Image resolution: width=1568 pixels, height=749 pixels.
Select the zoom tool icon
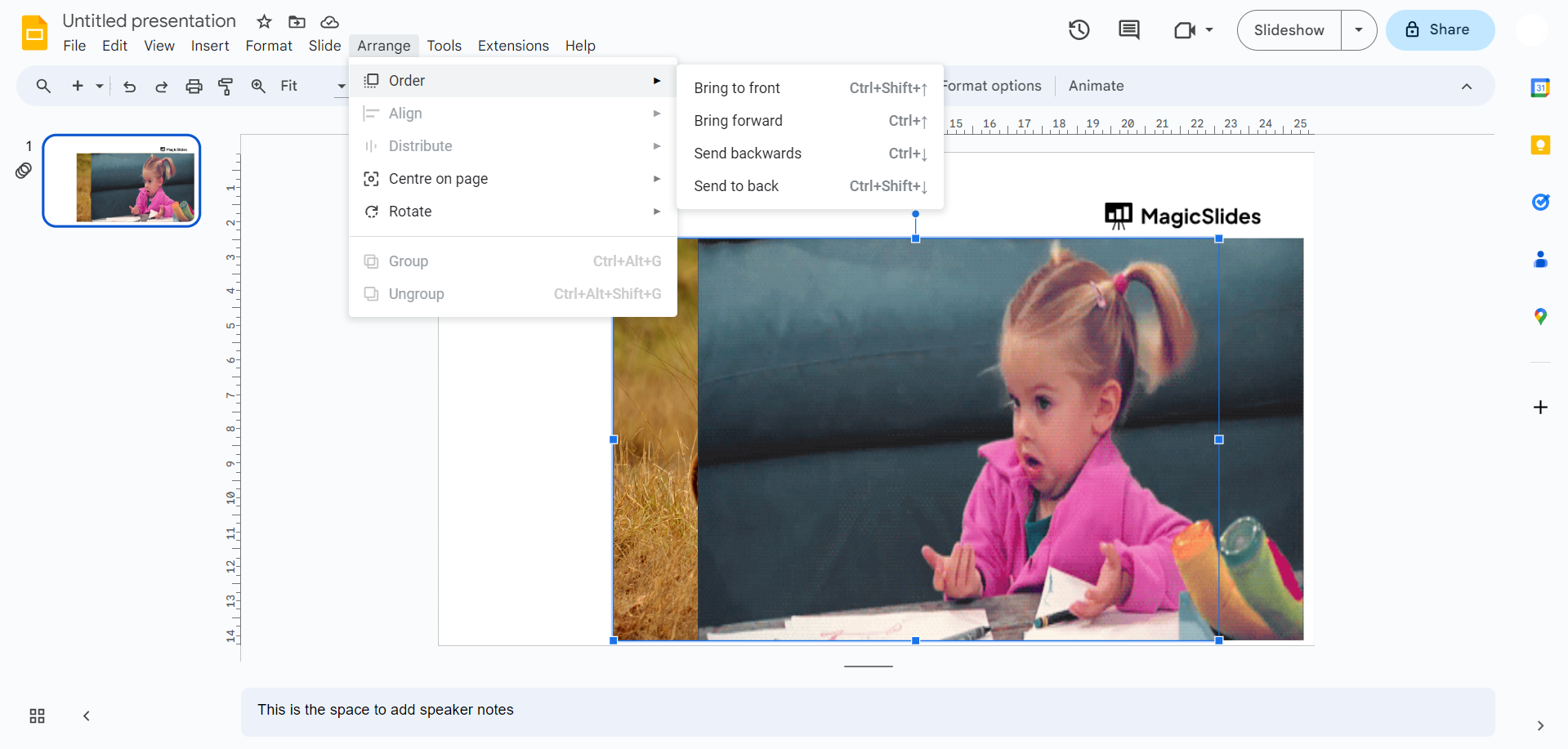(x=258, y=86)
